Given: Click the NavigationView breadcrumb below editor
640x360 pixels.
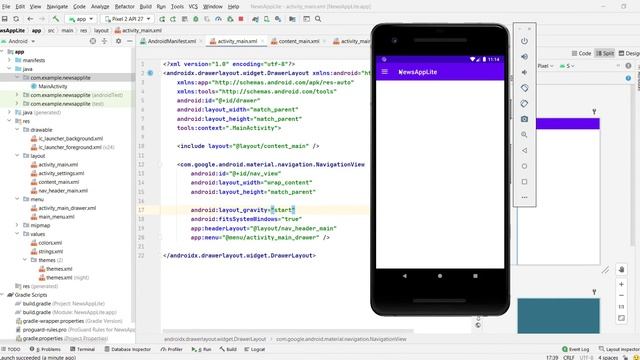Looking at the screenshot, I should click(x=341, y=339).
